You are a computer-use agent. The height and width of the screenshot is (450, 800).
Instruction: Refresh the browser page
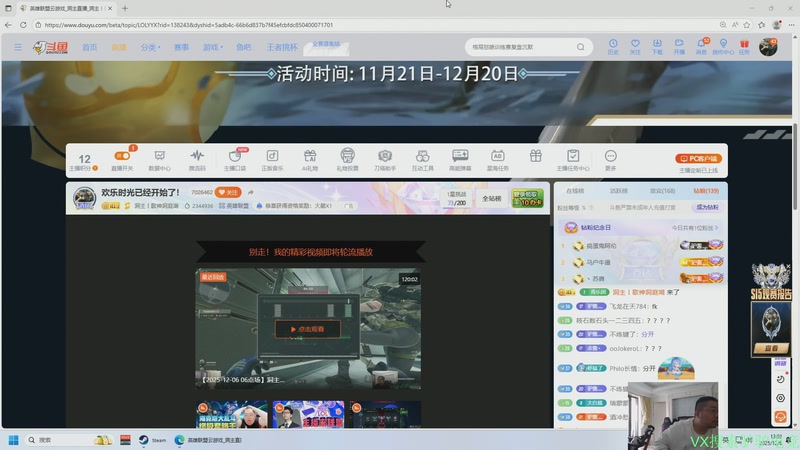[23, 24]
